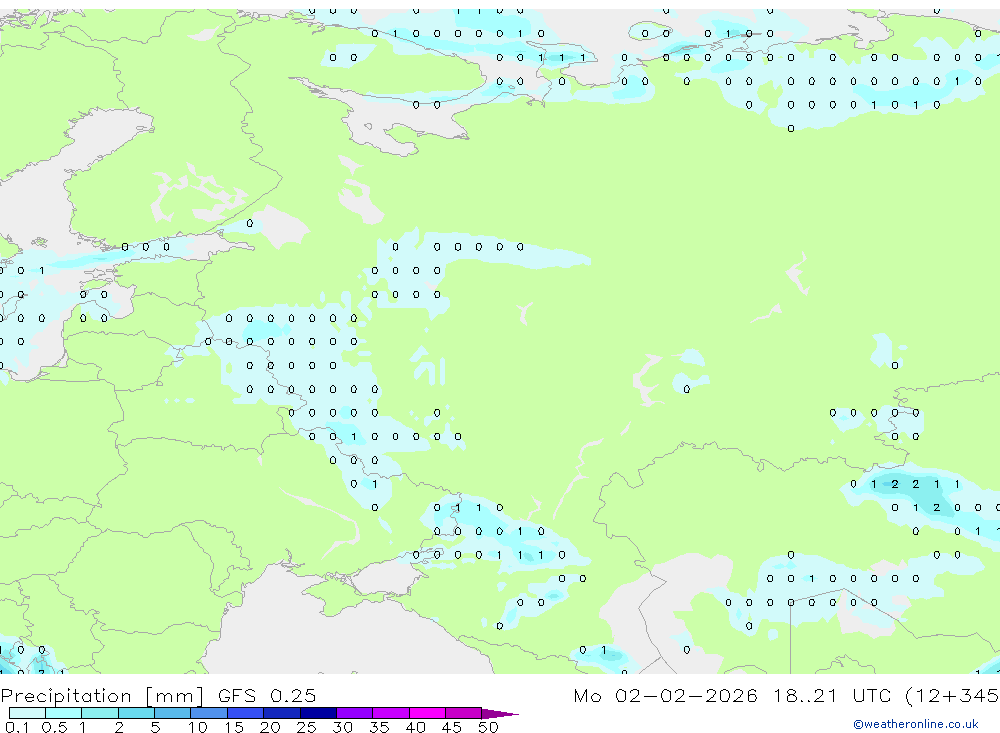The width and height of the screenshot is (1000, 733).
Task: Open the weatheronline.co.uk copyright link
Action: 916,724
